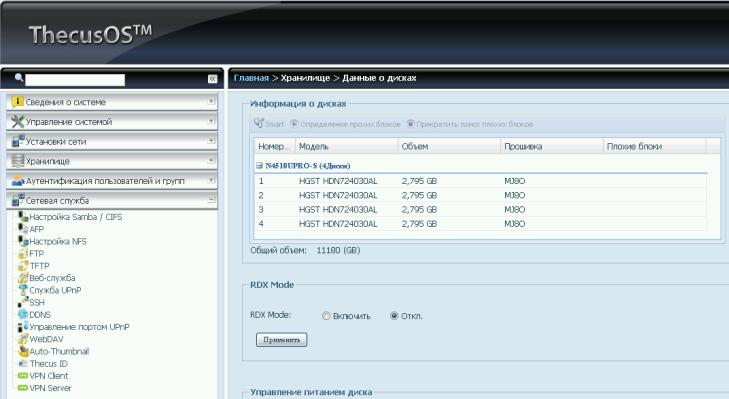This screenshot has height=399, width=729.
Task: Click the Thecus ID icon
Action: [23, 364]
